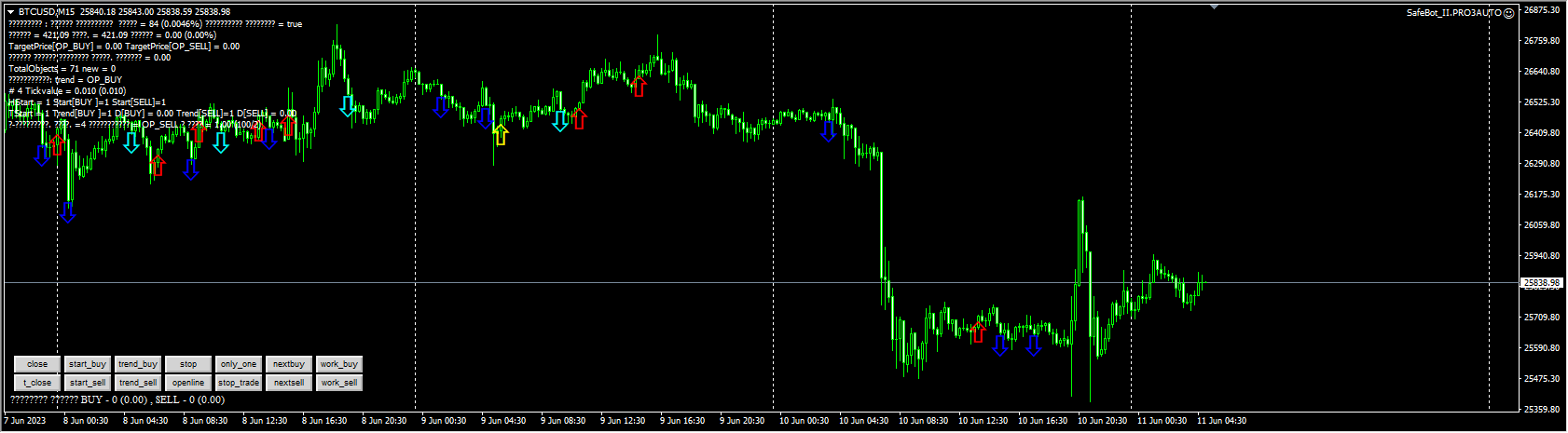Toggle the work_buy button
The width and height of the screenshot is (1568, 433).
tap(339, 364)
